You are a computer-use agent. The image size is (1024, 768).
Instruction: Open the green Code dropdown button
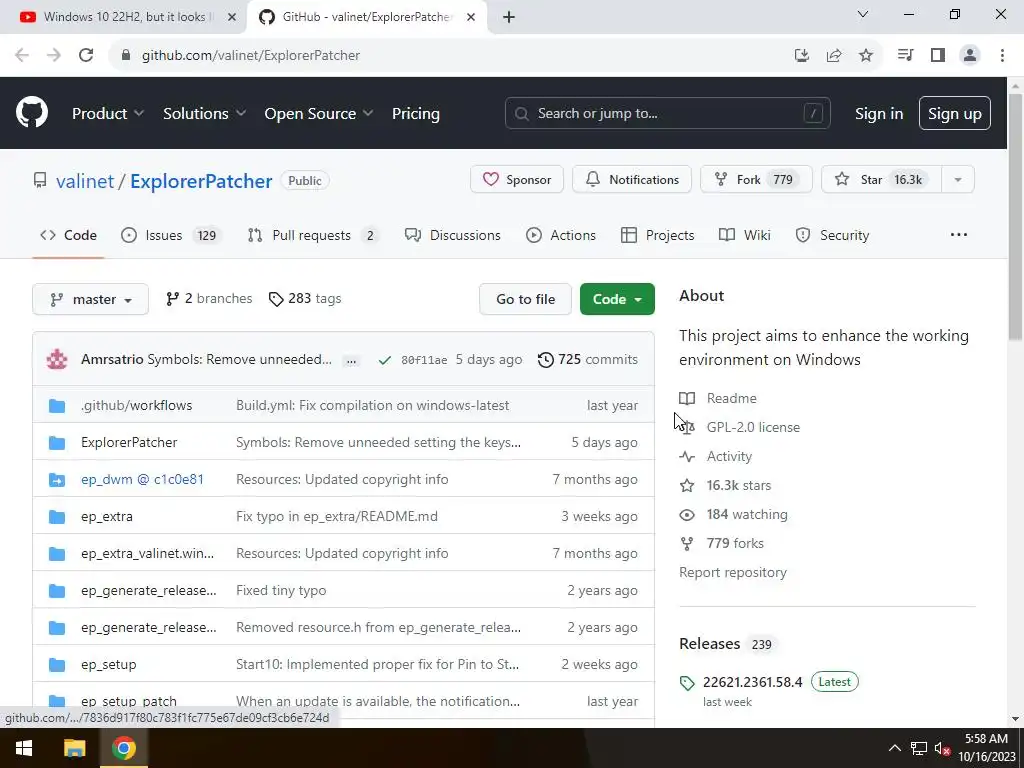617,299
